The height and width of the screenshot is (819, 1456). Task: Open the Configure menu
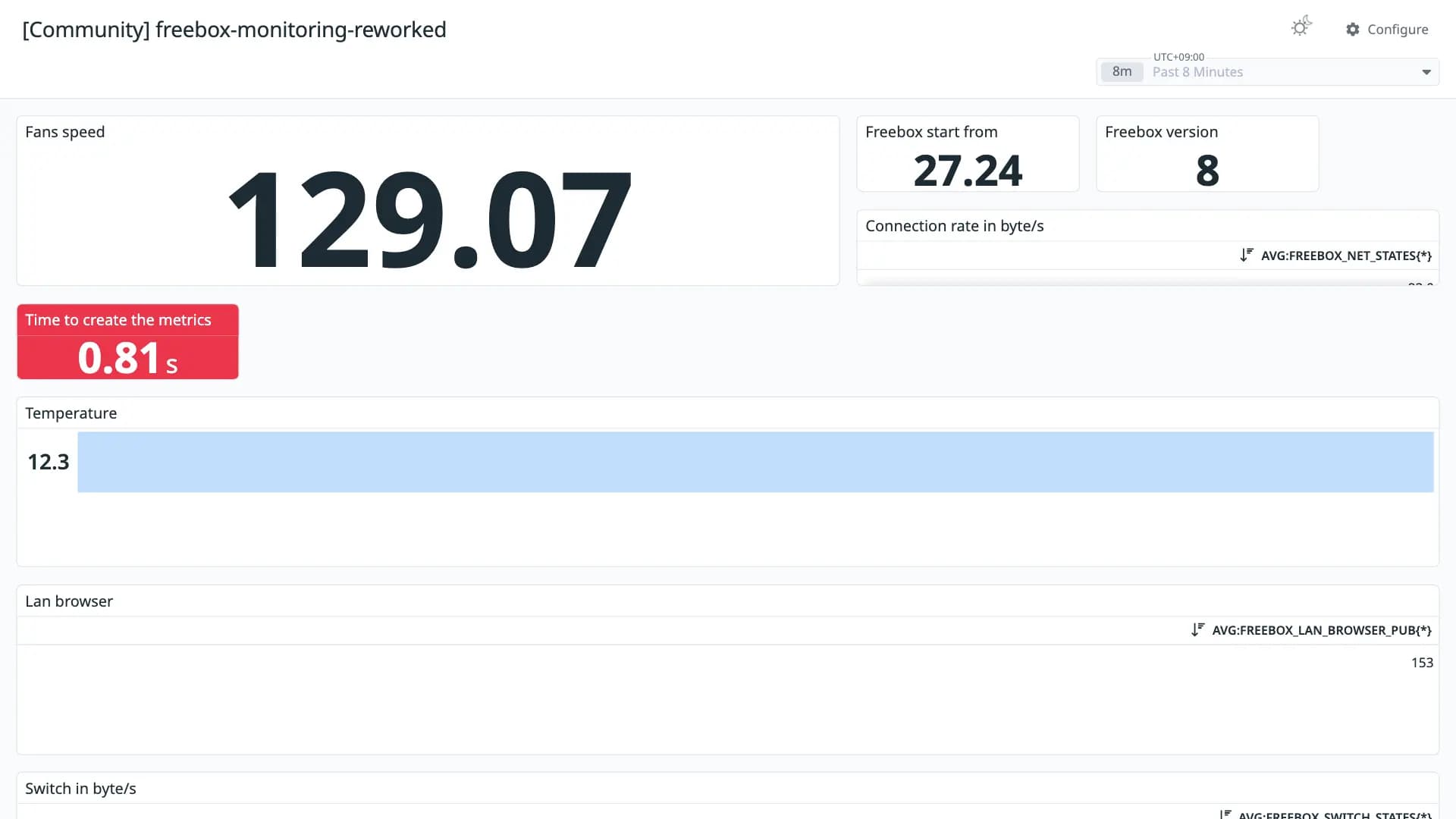pyautogui.click(x=1387, y=30)
